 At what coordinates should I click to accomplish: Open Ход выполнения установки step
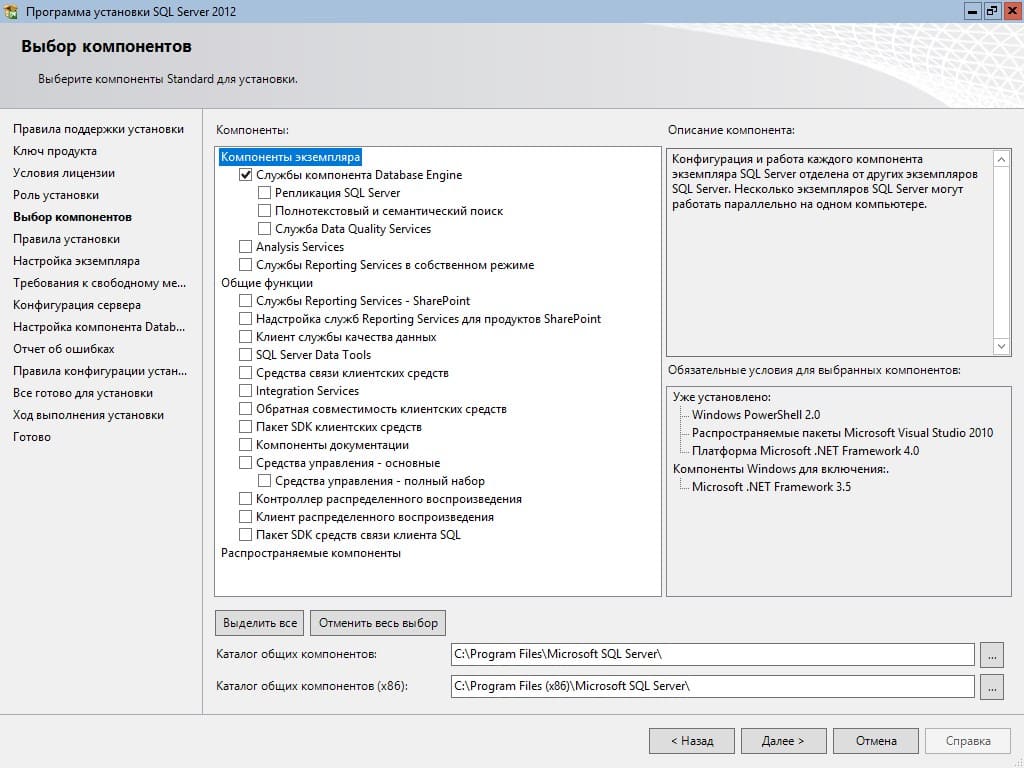tap(89, 415)
